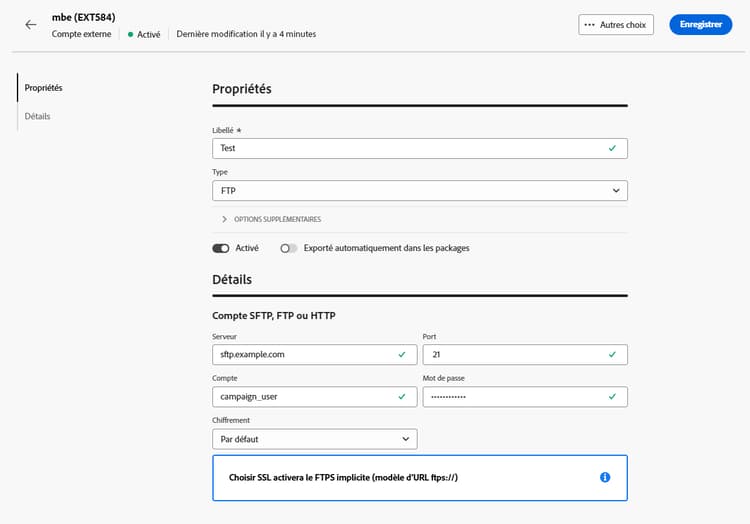Click the green Activé status dot
This screenshot has width=750, height=524.
point(130,34)
